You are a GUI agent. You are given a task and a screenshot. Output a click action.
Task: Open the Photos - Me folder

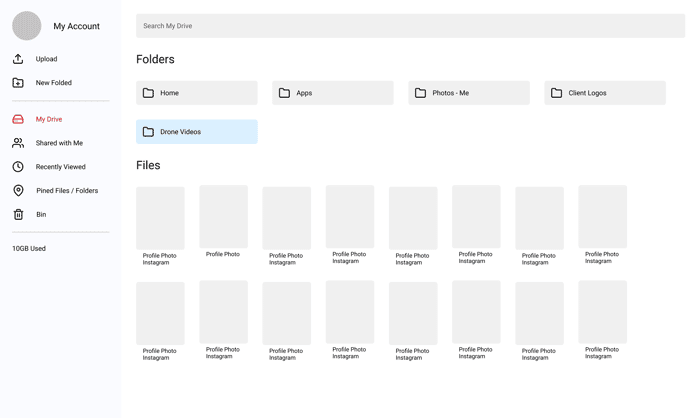point(469,93)
